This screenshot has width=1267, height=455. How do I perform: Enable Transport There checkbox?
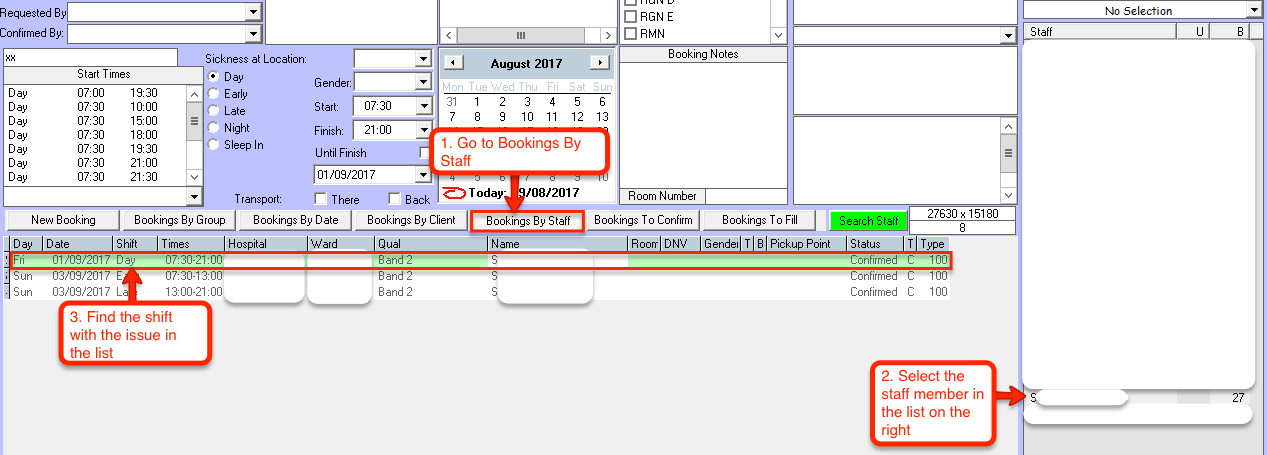(x=321, y=199)
